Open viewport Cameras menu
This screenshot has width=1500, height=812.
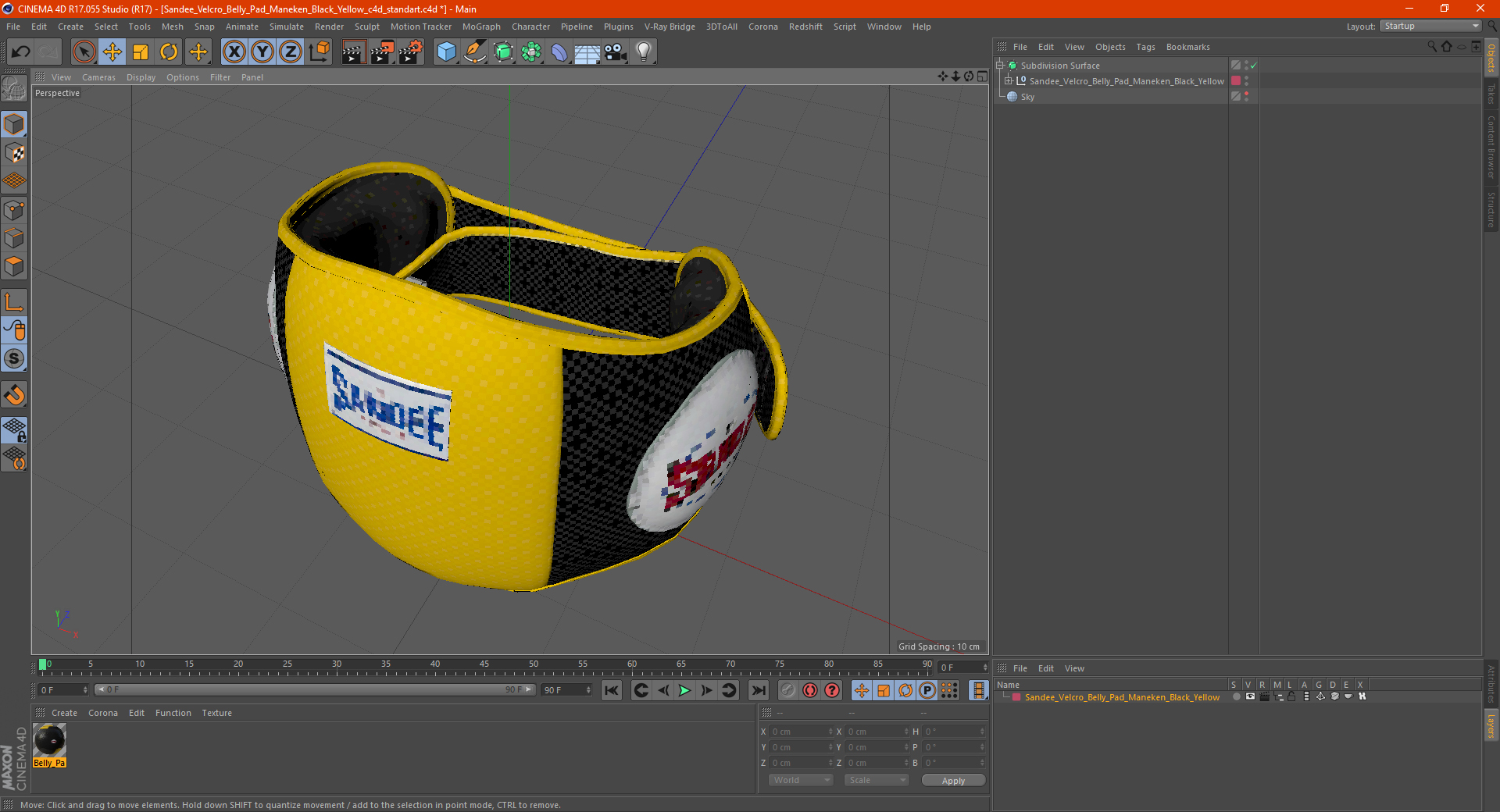coord(98,77)
